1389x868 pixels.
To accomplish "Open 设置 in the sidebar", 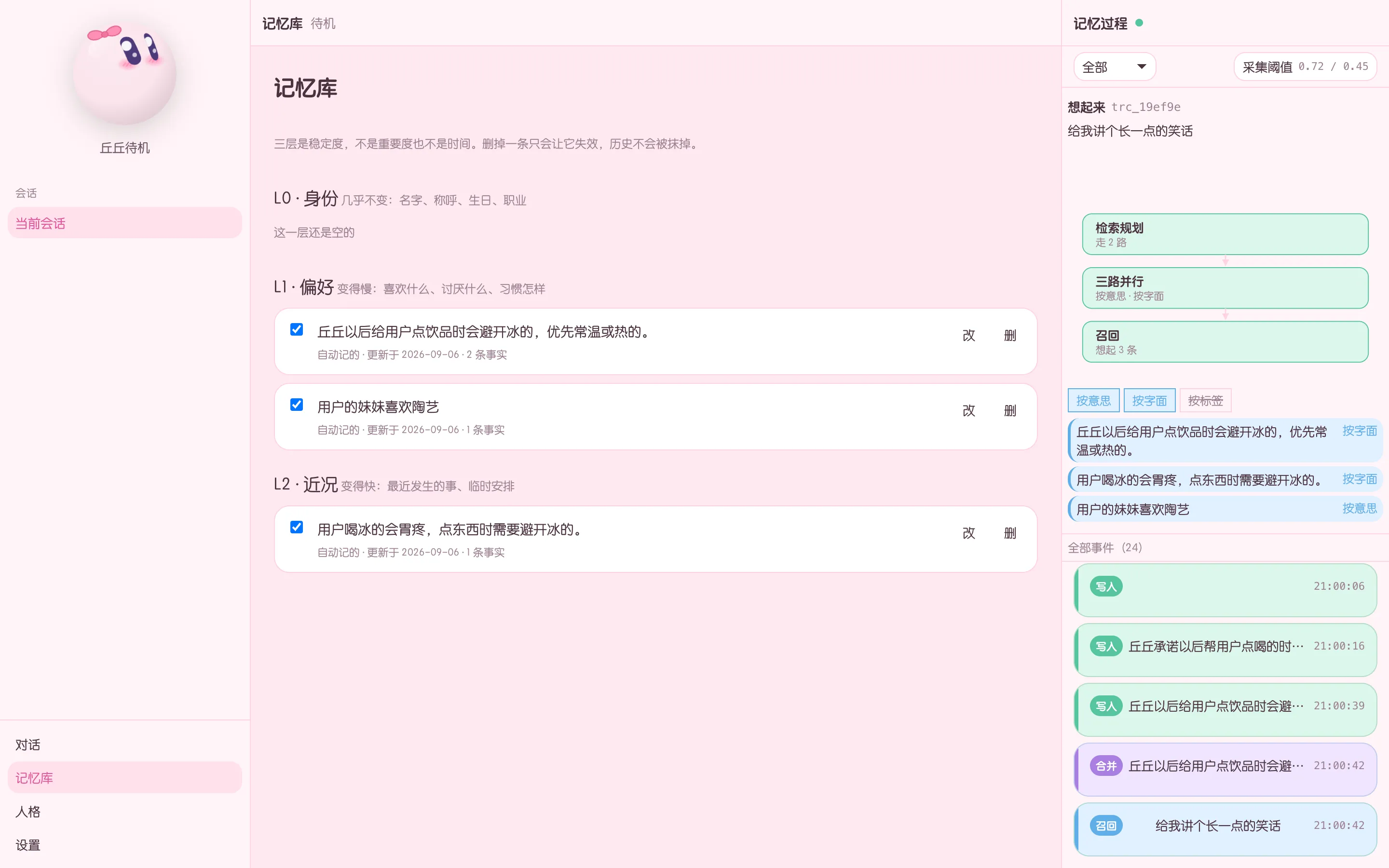I will [x=124, y=844].
